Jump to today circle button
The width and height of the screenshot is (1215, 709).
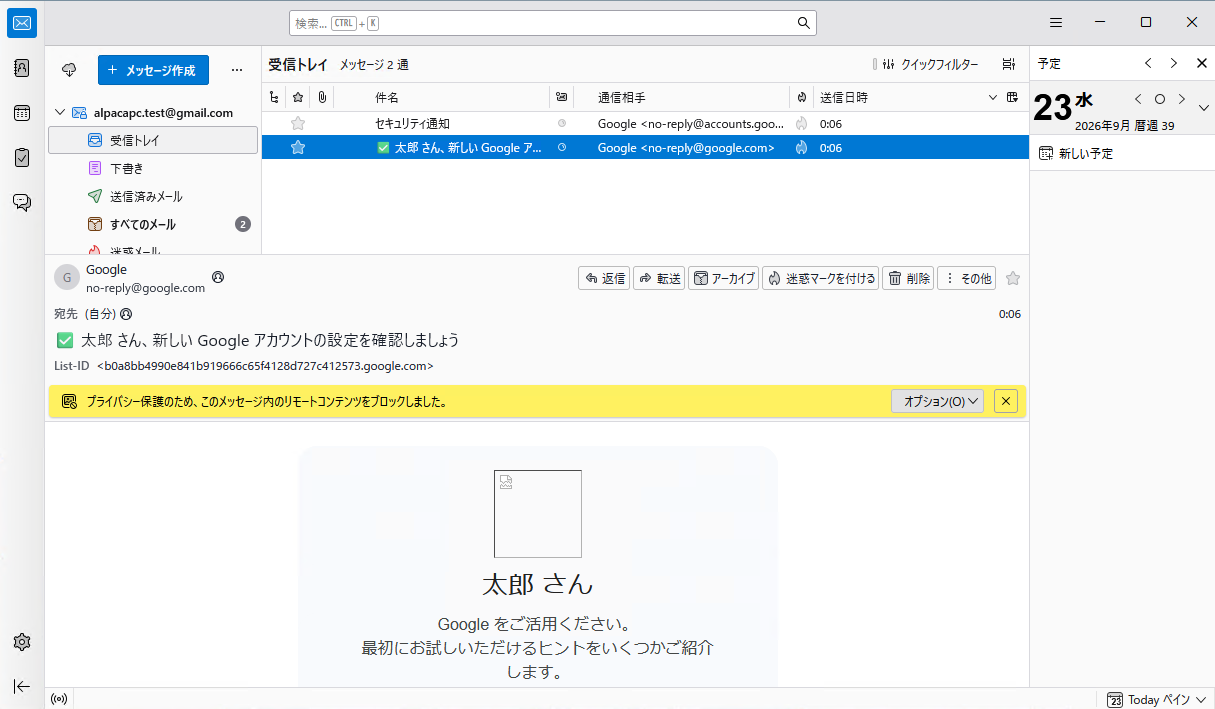pyautogui.click(x=1160, y=99)
